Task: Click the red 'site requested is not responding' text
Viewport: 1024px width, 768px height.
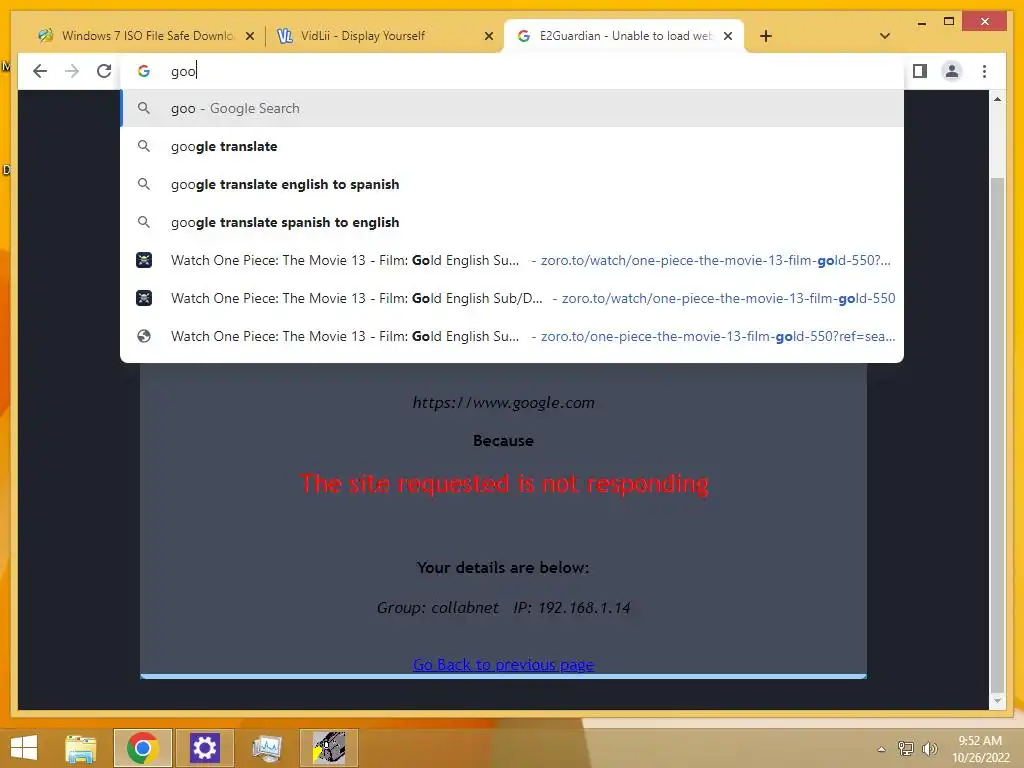Action: (x=504, y=484)
